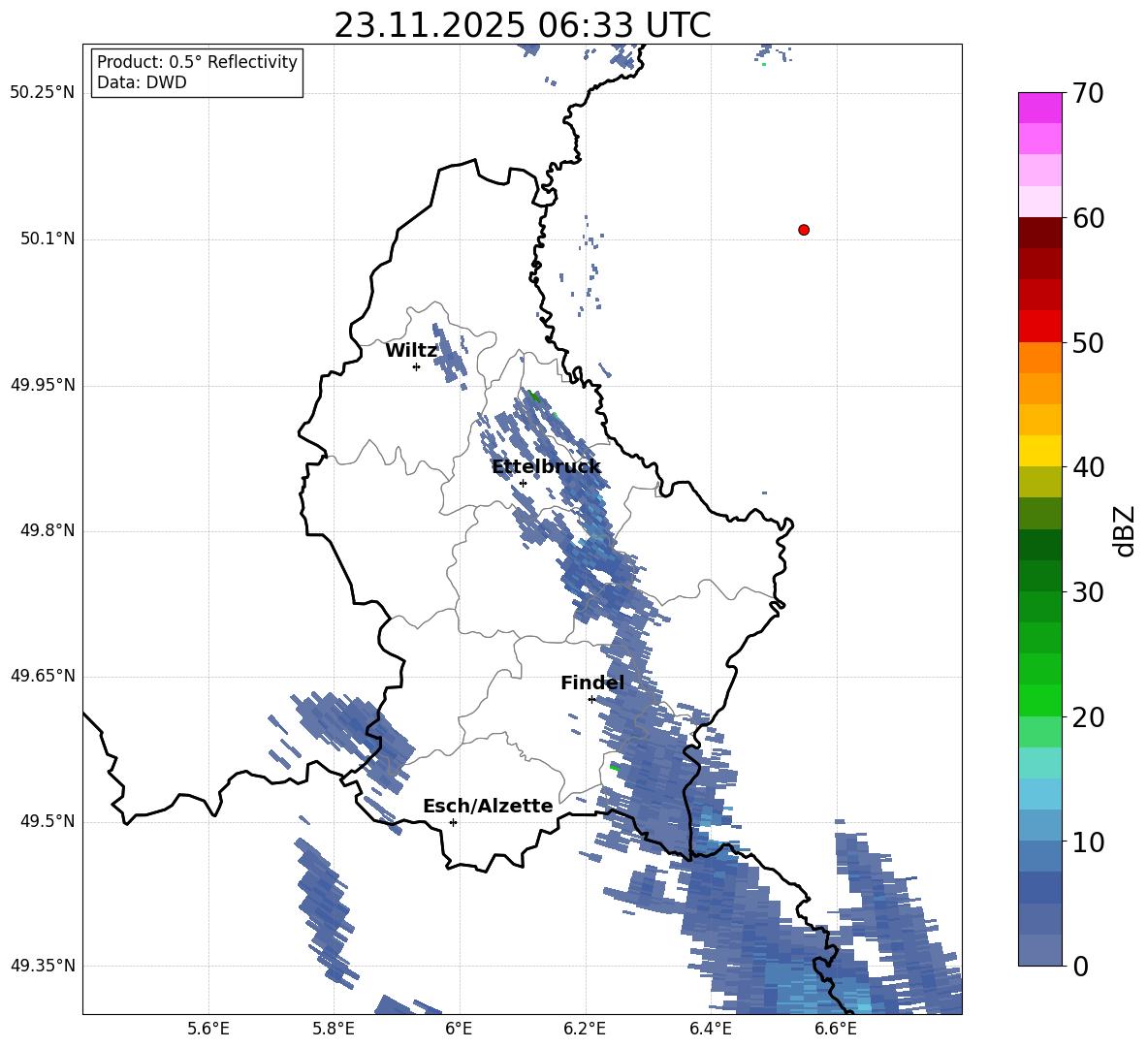Click the Wiltz station cross marker

pos(416,366)
